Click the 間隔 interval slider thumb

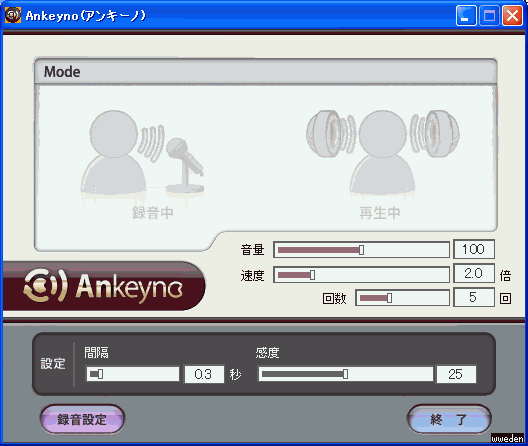[100, 374]
